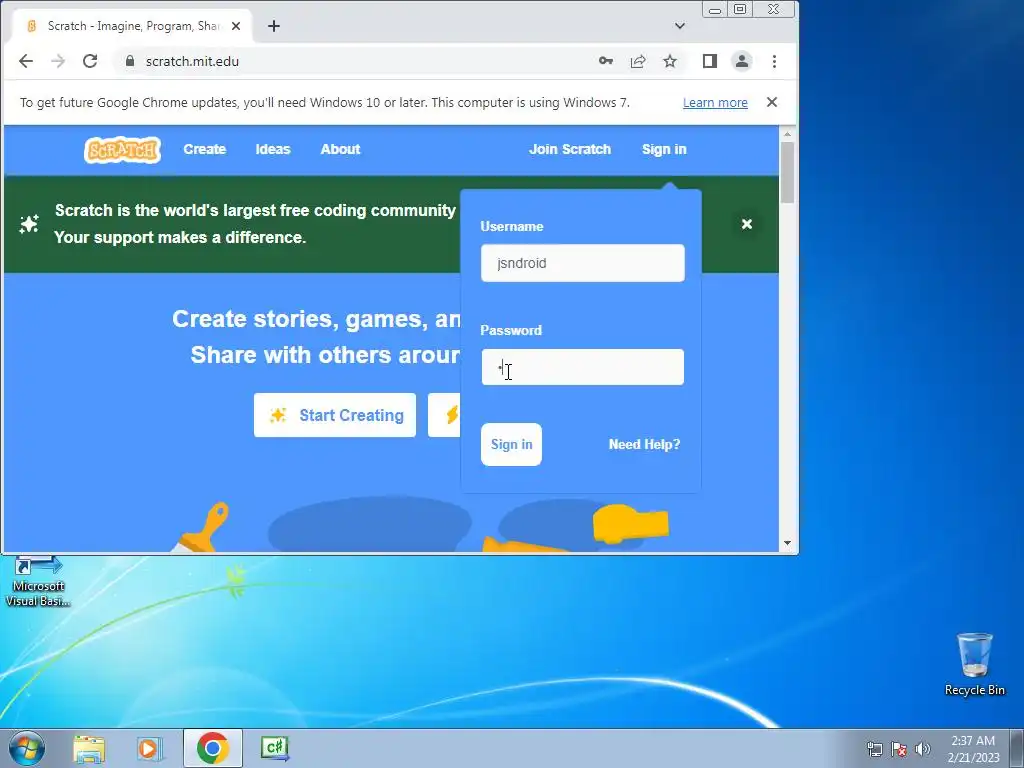Click the Action Center flag icon
Screen dimensions: 1024x768
[899, 749]
